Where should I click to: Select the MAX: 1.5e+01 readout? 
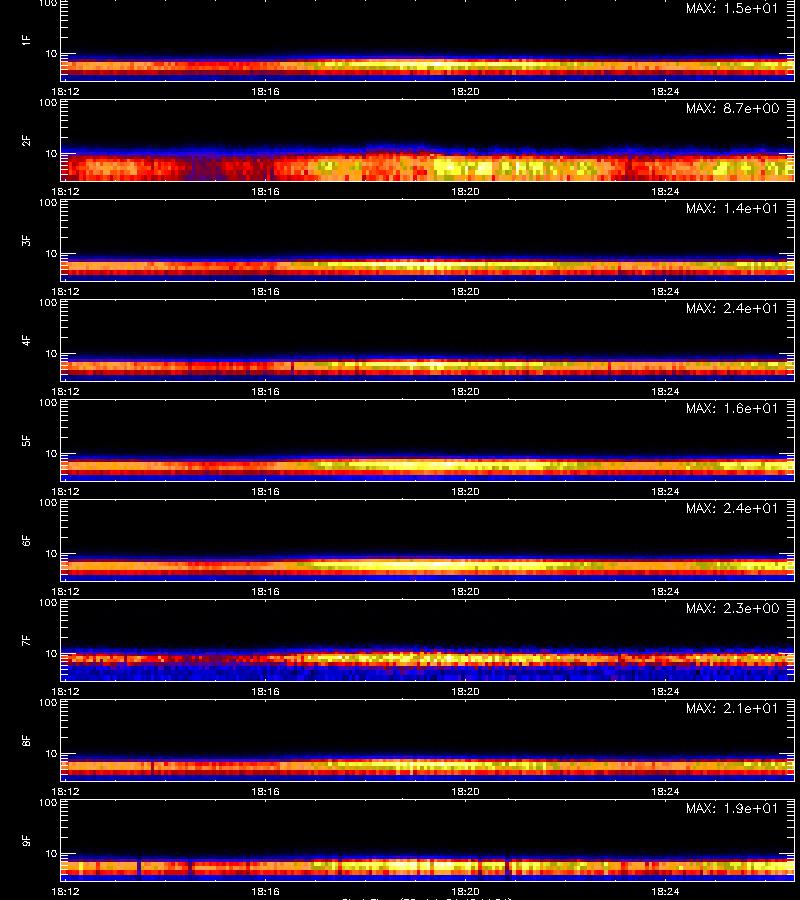point(732,9)
